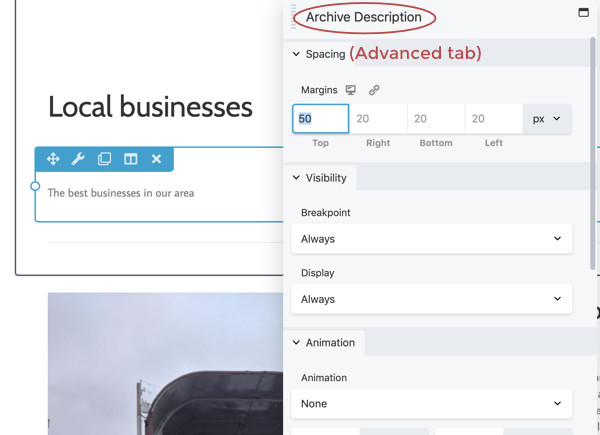This screenshot has height=435, width=600.
Task: Click the move handle on the module toolbar
Action: [53, 159]
